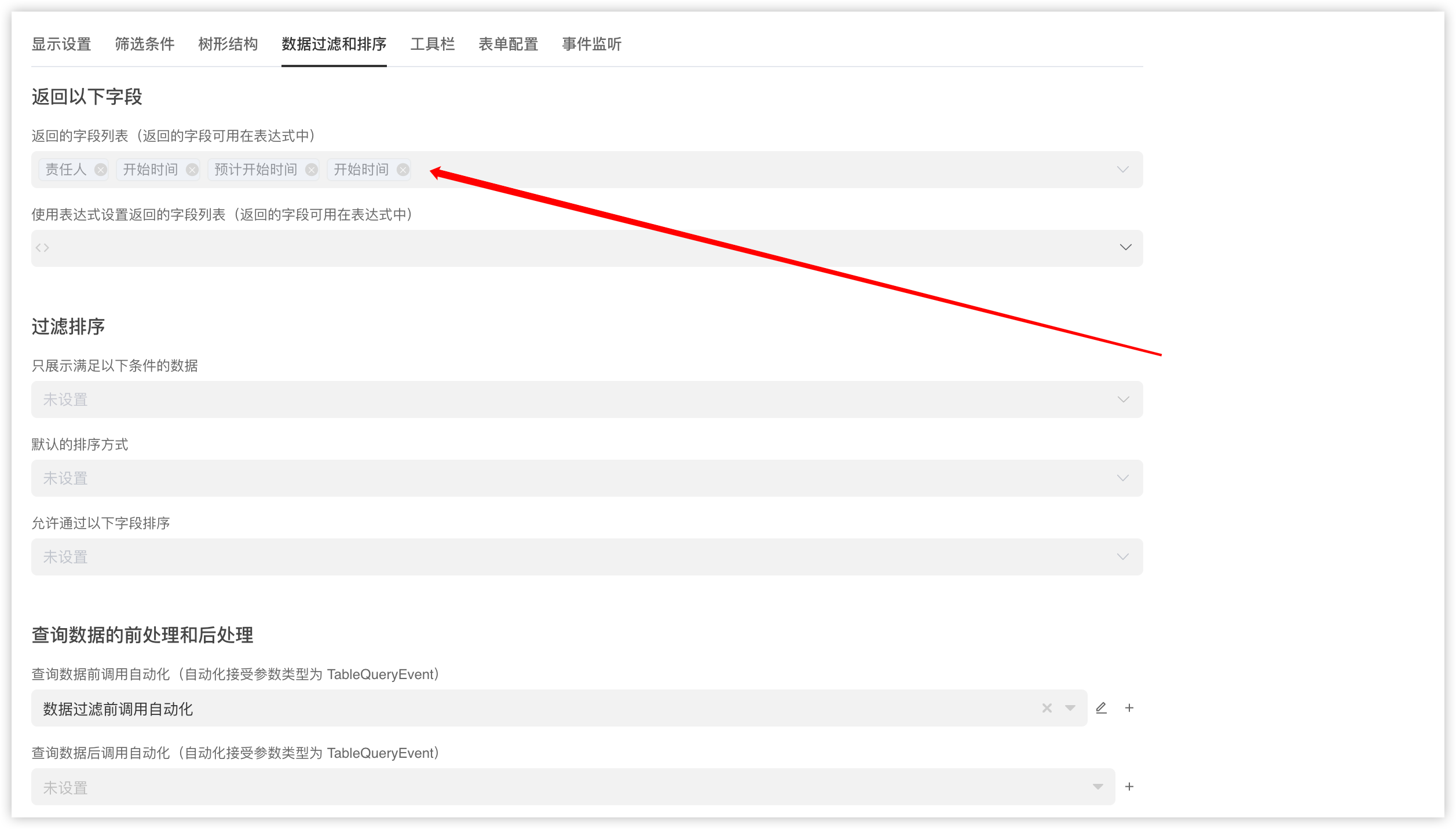Screen dimensions: 1456x829
Task: Remove the 预计开始时间 field tag
Action: coord(311,169)
